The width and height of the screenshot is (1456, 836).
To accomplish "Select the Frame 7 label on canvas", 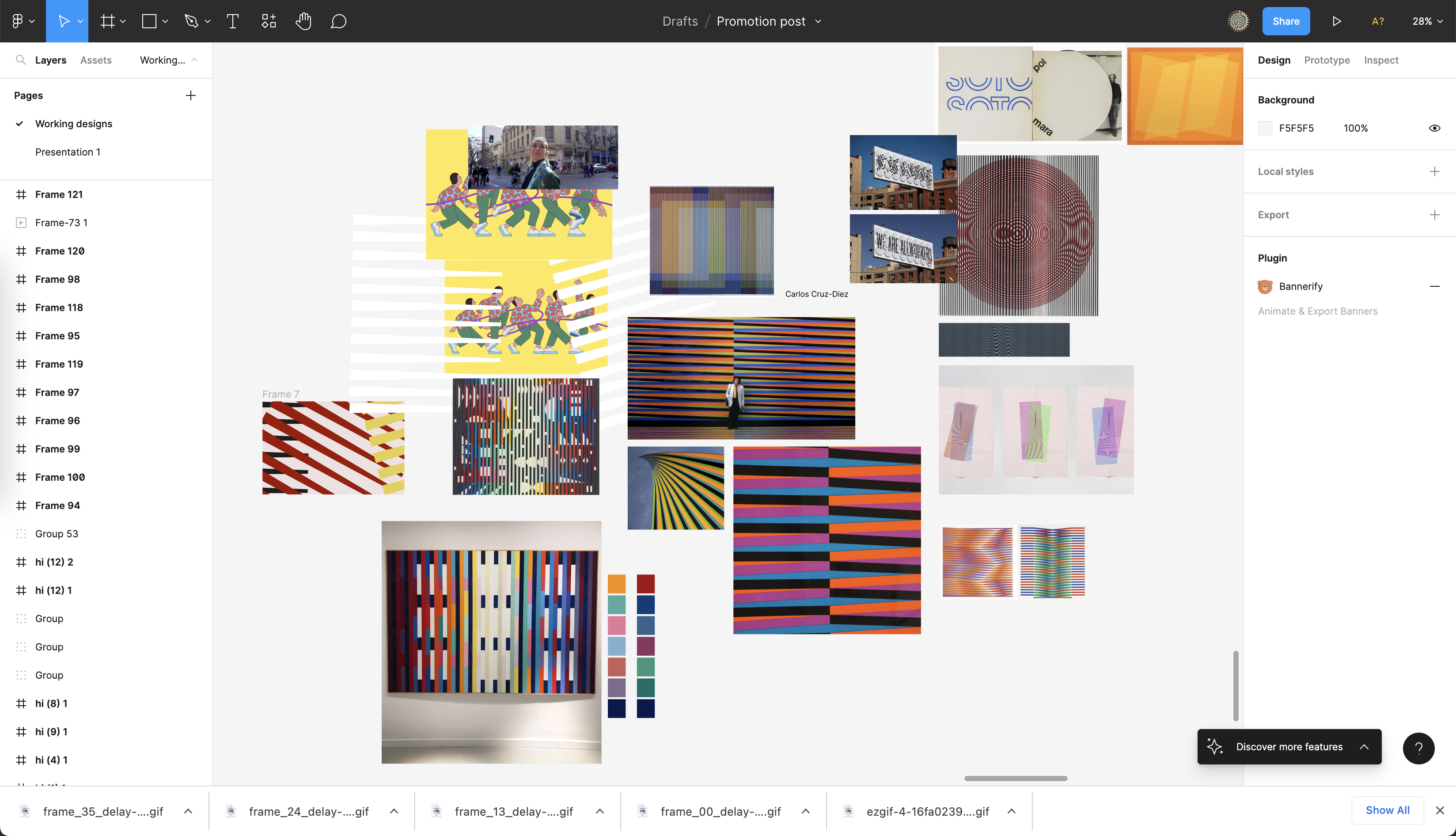I will point(281,394).
